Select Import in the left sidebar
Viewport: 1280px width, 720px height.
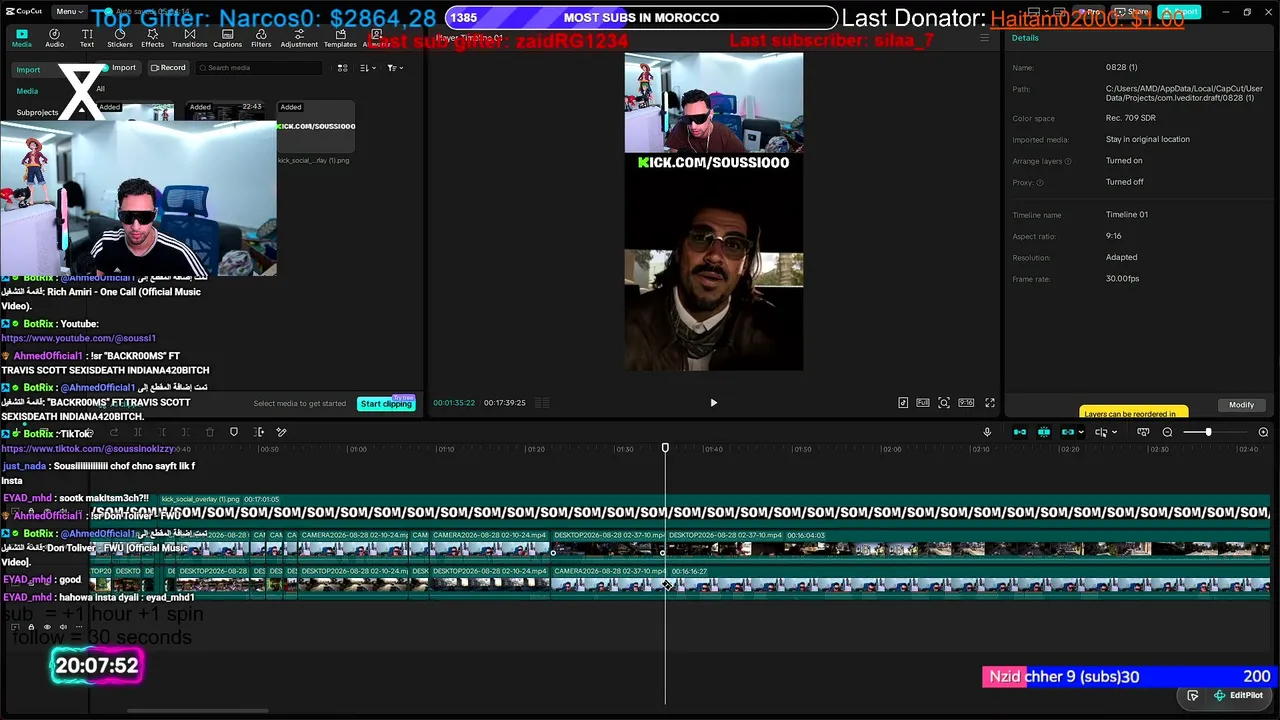tap(28, 70)
